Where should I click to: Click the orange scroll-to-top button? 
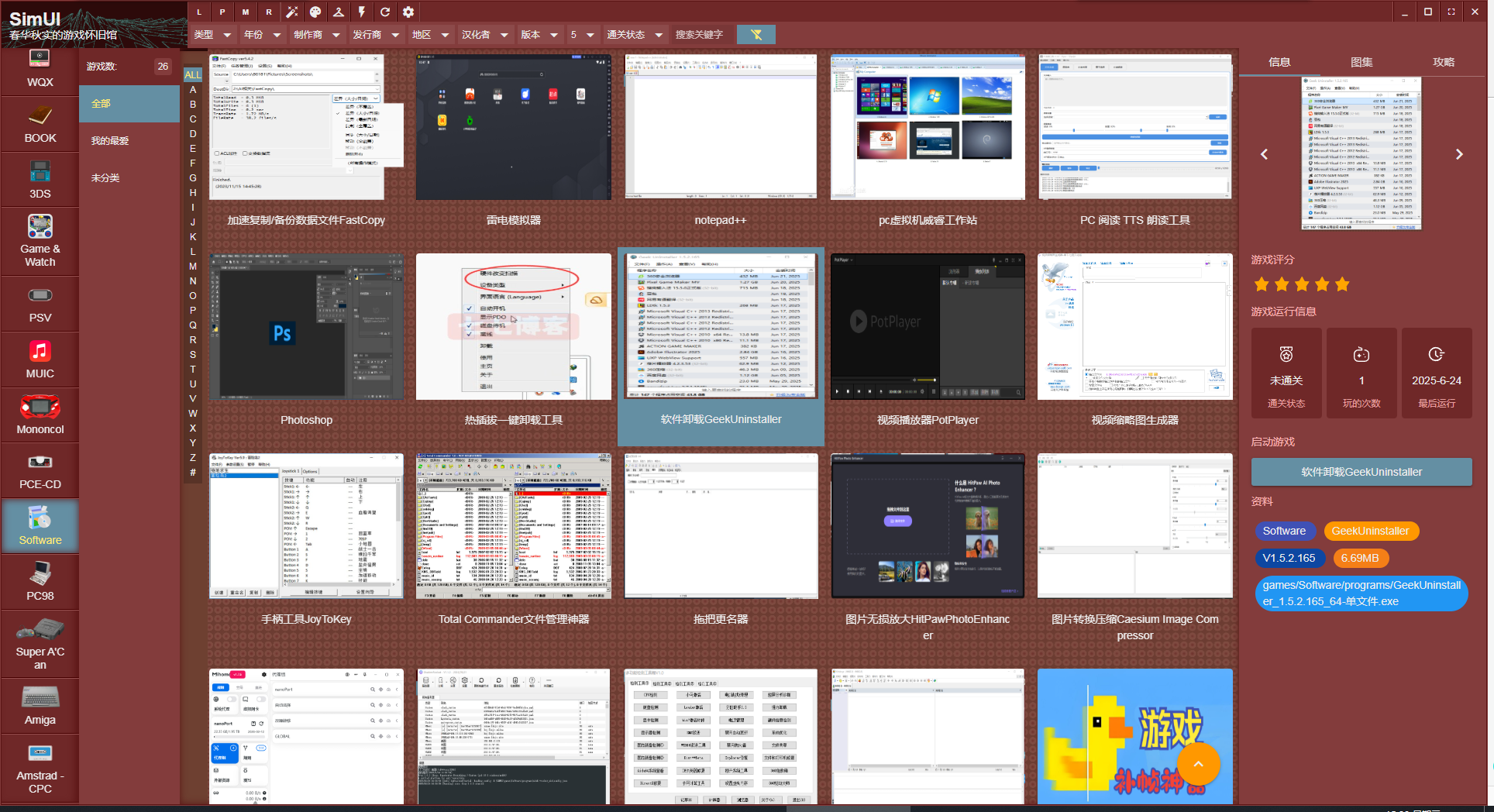pyautogui.click(x=1198, y=764)
